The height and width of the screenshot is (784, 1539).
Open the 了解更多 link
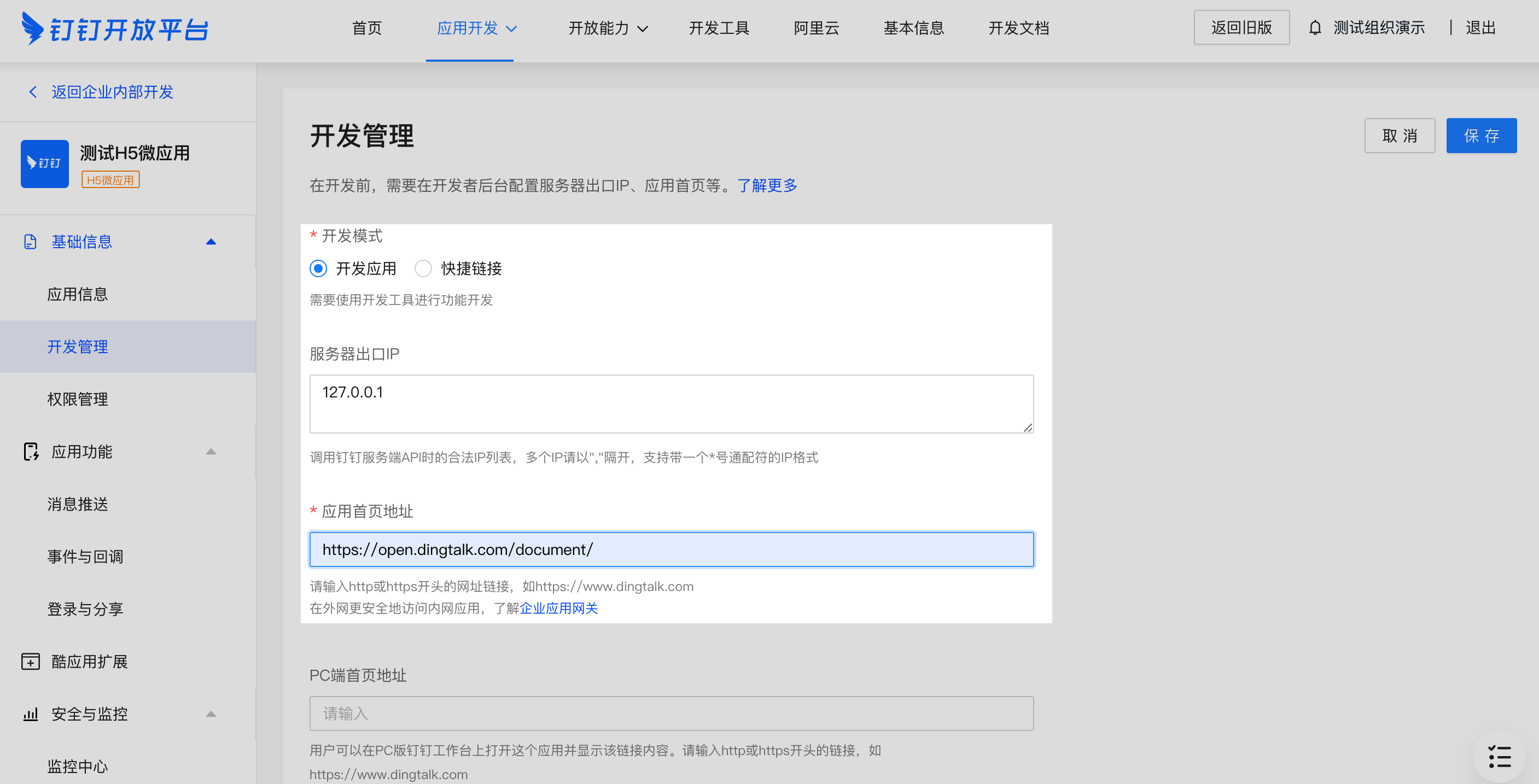(767, 186)
